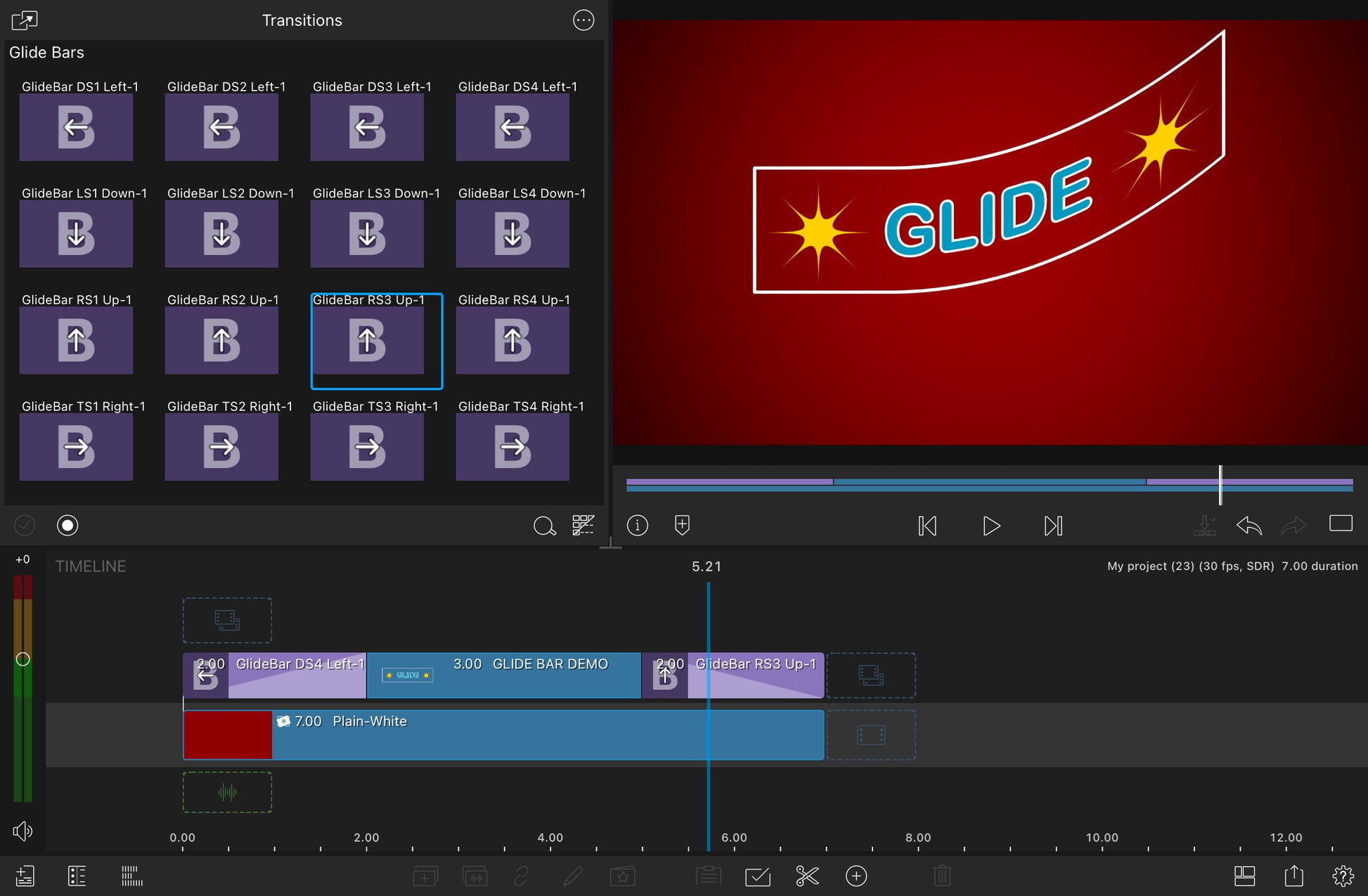This screenshot has width=1368, height=896.
Task: Choose GlideBar TS4 Right-1 transition
Action: [x=512, y=446]
